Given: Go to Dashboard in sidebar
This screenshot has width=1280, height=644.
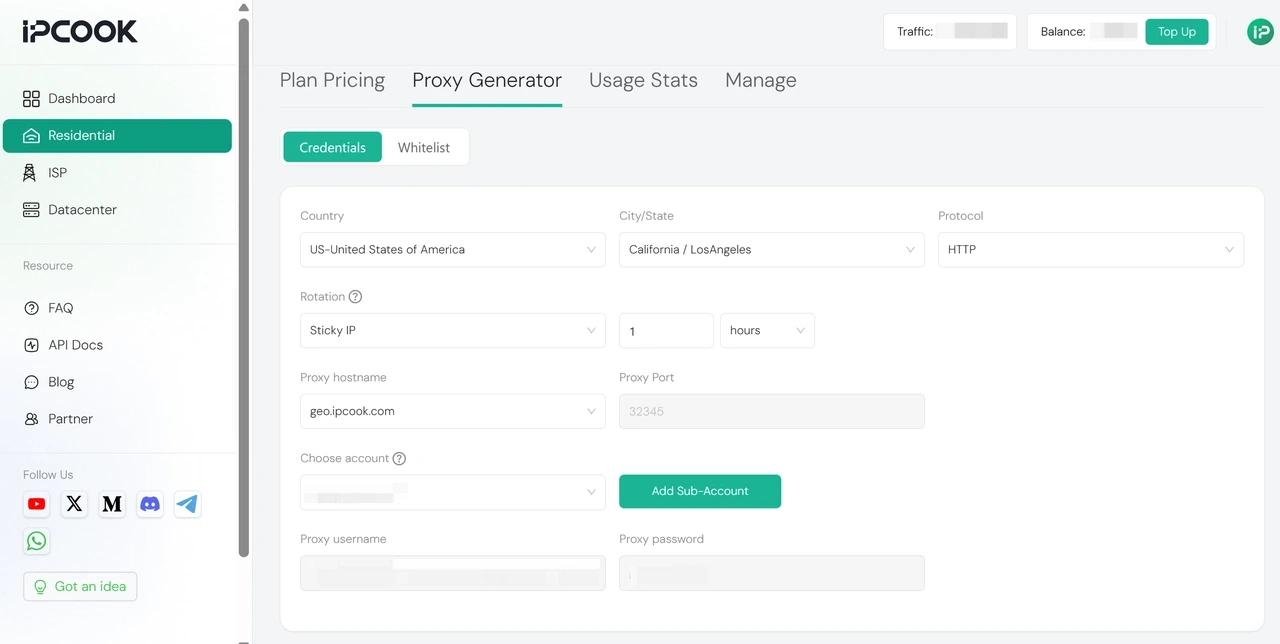Looking at the screenshot, I should click(x=117, y=98).
